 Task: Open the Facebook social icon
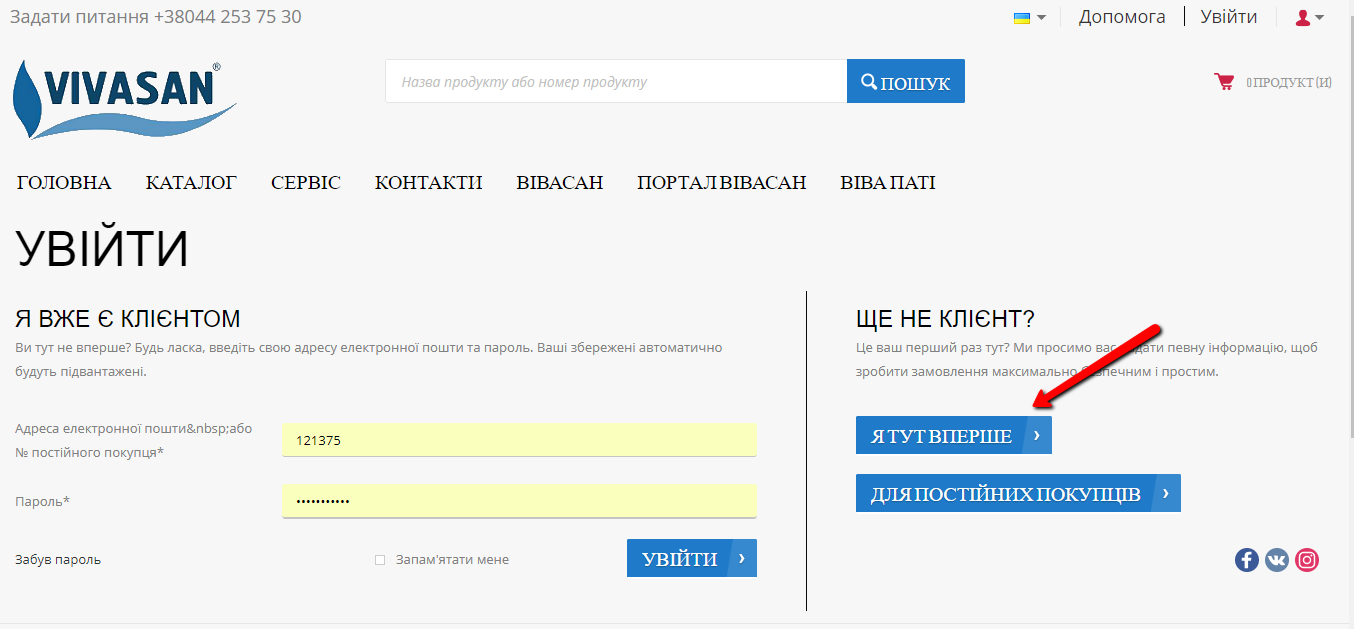1246,560
